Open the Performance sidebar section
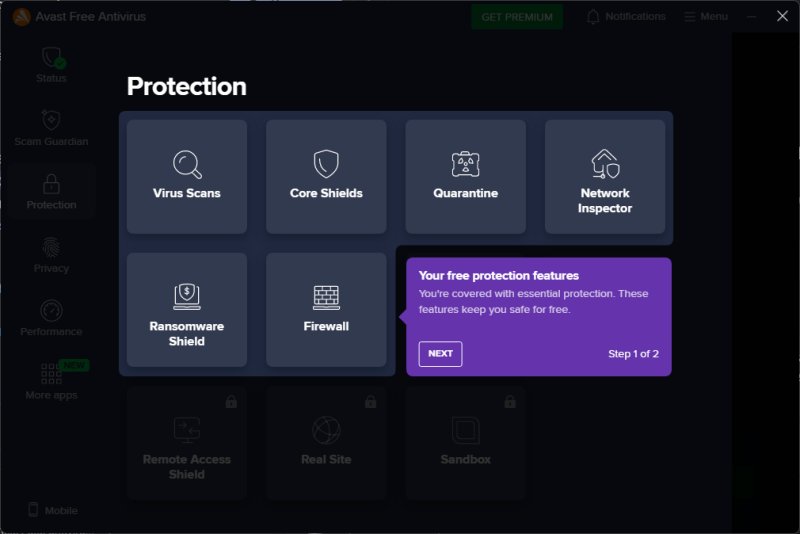Image resolution: width=800 pixels, height=534 pixels. [x=51, y=318]
